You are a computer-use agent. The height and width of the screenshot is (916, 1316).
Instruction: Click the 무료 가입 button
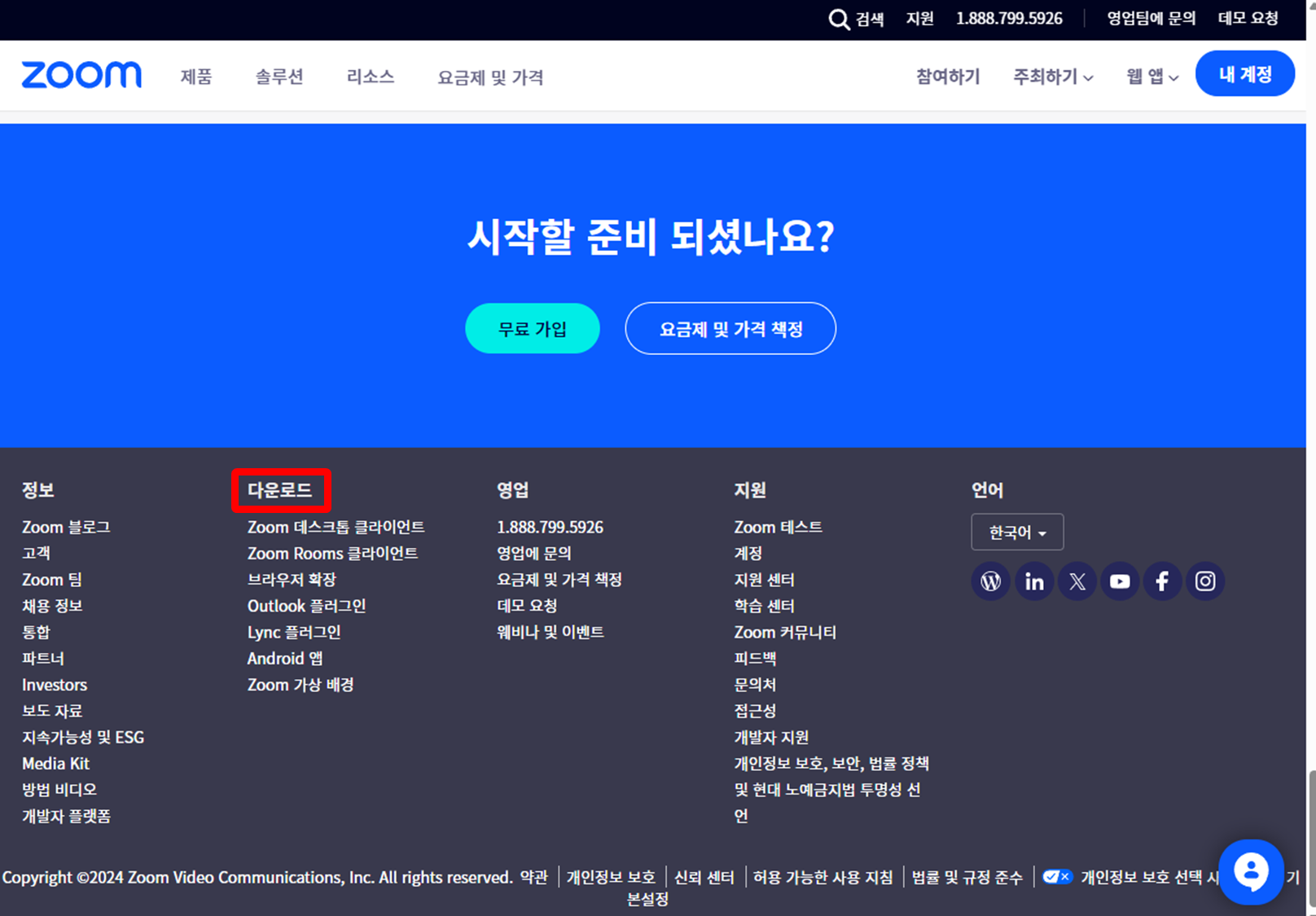(533, 328)
